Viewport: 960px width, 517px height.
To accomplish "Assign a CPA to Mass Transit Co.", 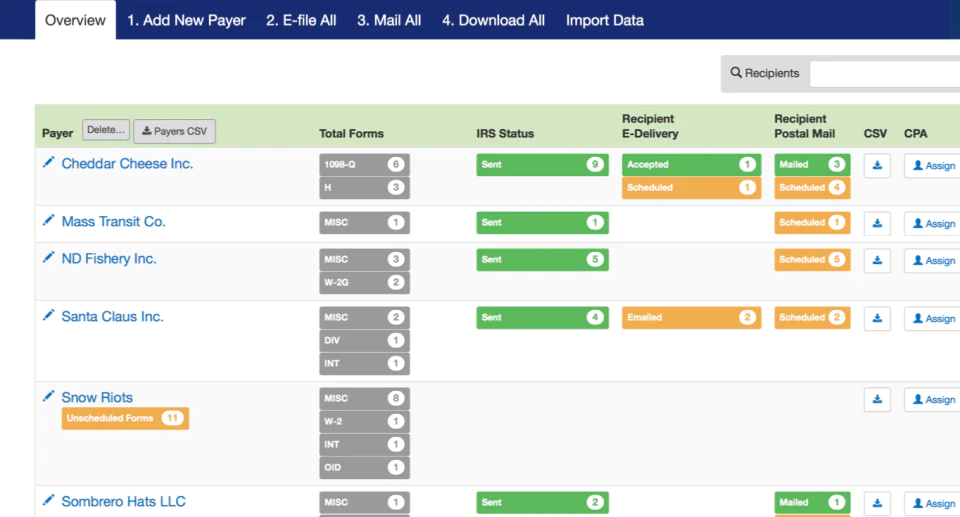I will pos(932,224).
